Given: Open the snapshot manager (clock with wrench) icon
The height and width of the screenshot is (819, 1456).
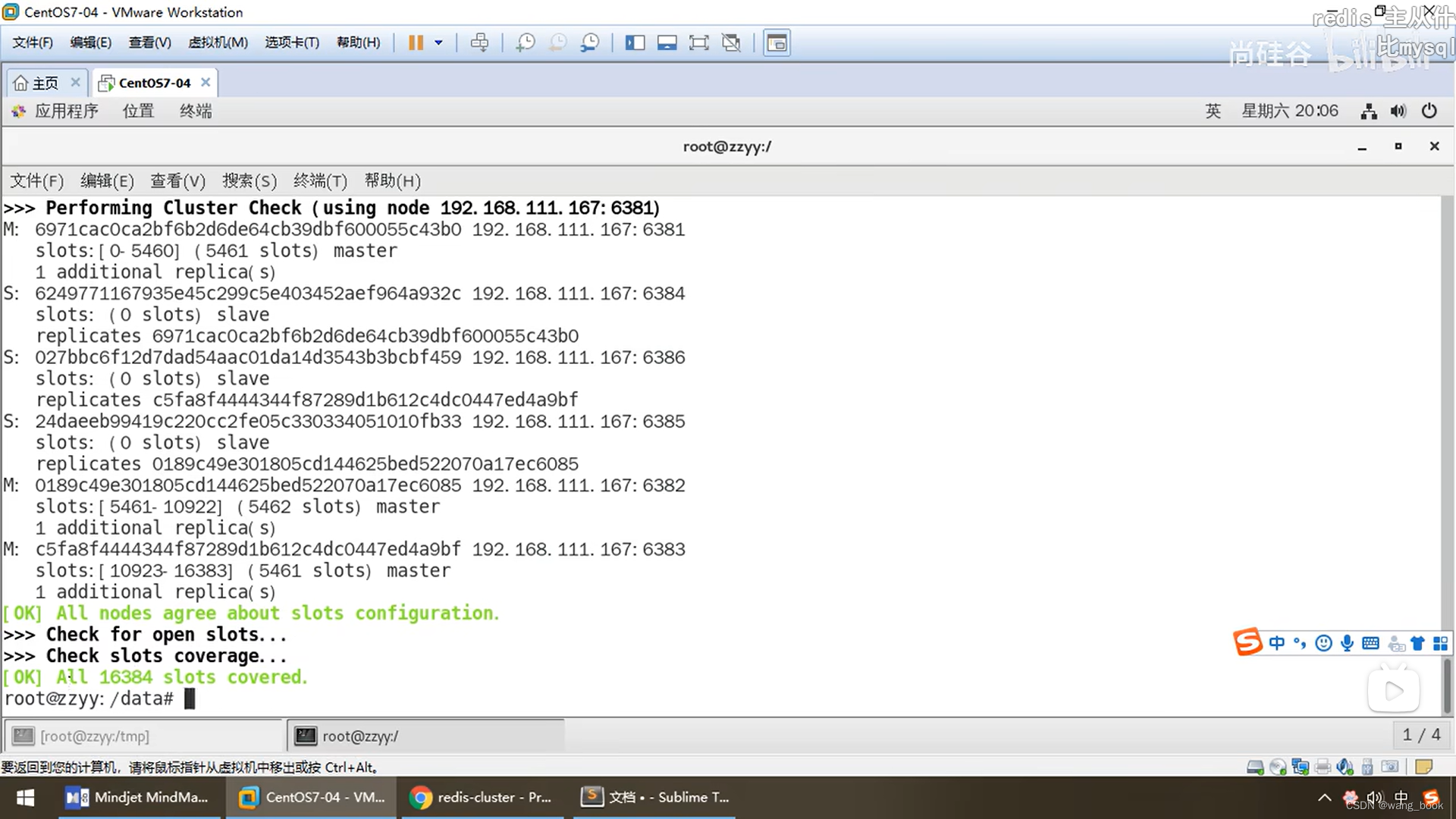Looking at the screenshot, I should coord(590,42).
